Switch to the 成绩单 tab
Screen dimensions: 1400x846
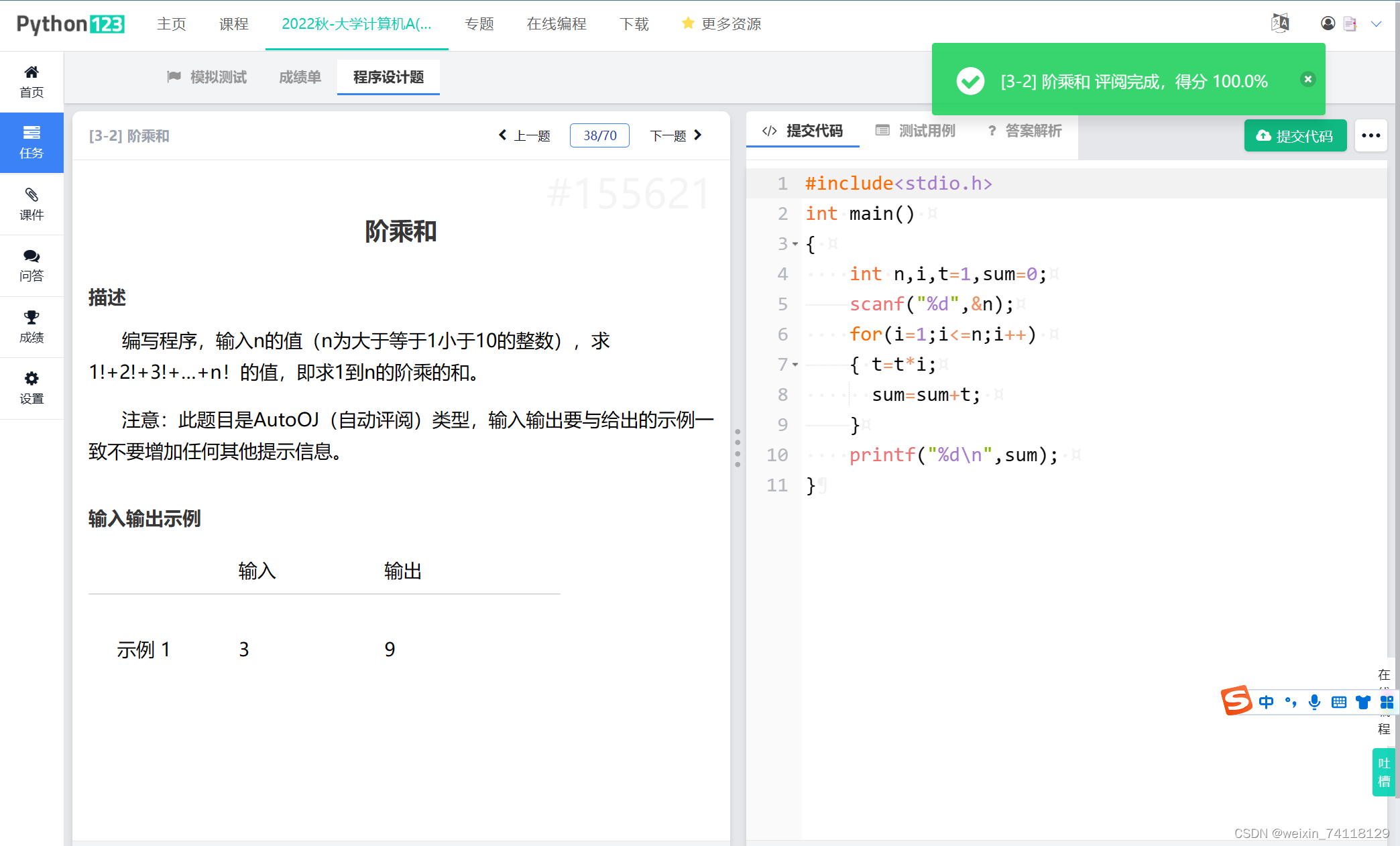(300, 77)
